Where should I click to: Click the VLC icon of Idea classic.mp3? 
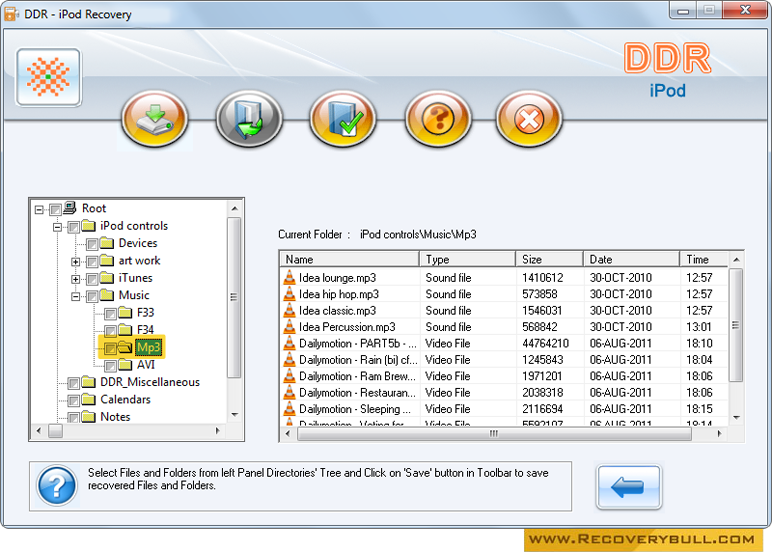point(290,311)
